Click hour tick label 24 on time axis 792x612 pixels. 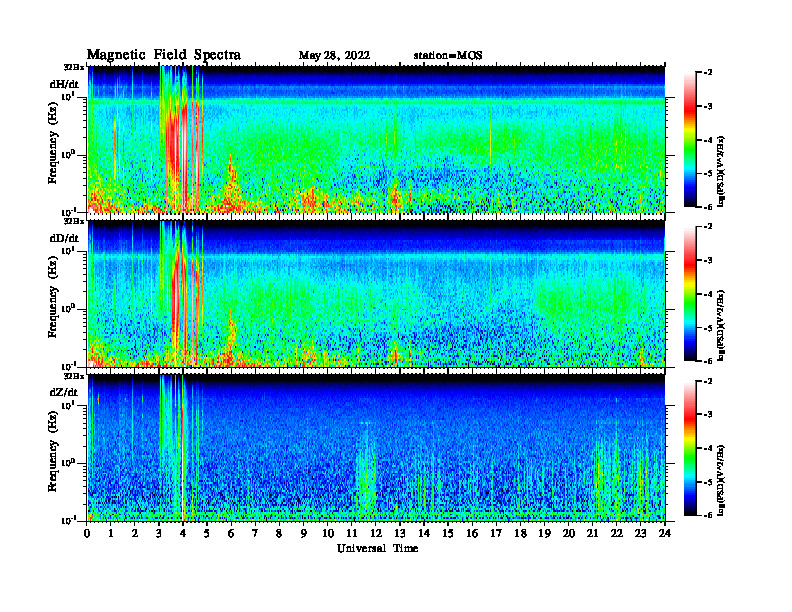pyautogui.click(x=665, y=533)
